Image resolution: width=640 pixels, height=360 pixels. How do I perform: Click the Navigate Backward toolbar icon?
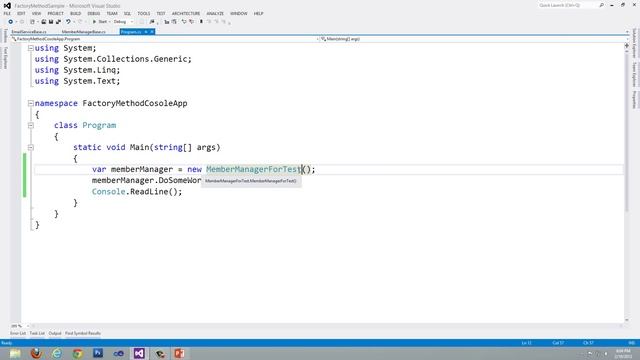coord(11,22)
